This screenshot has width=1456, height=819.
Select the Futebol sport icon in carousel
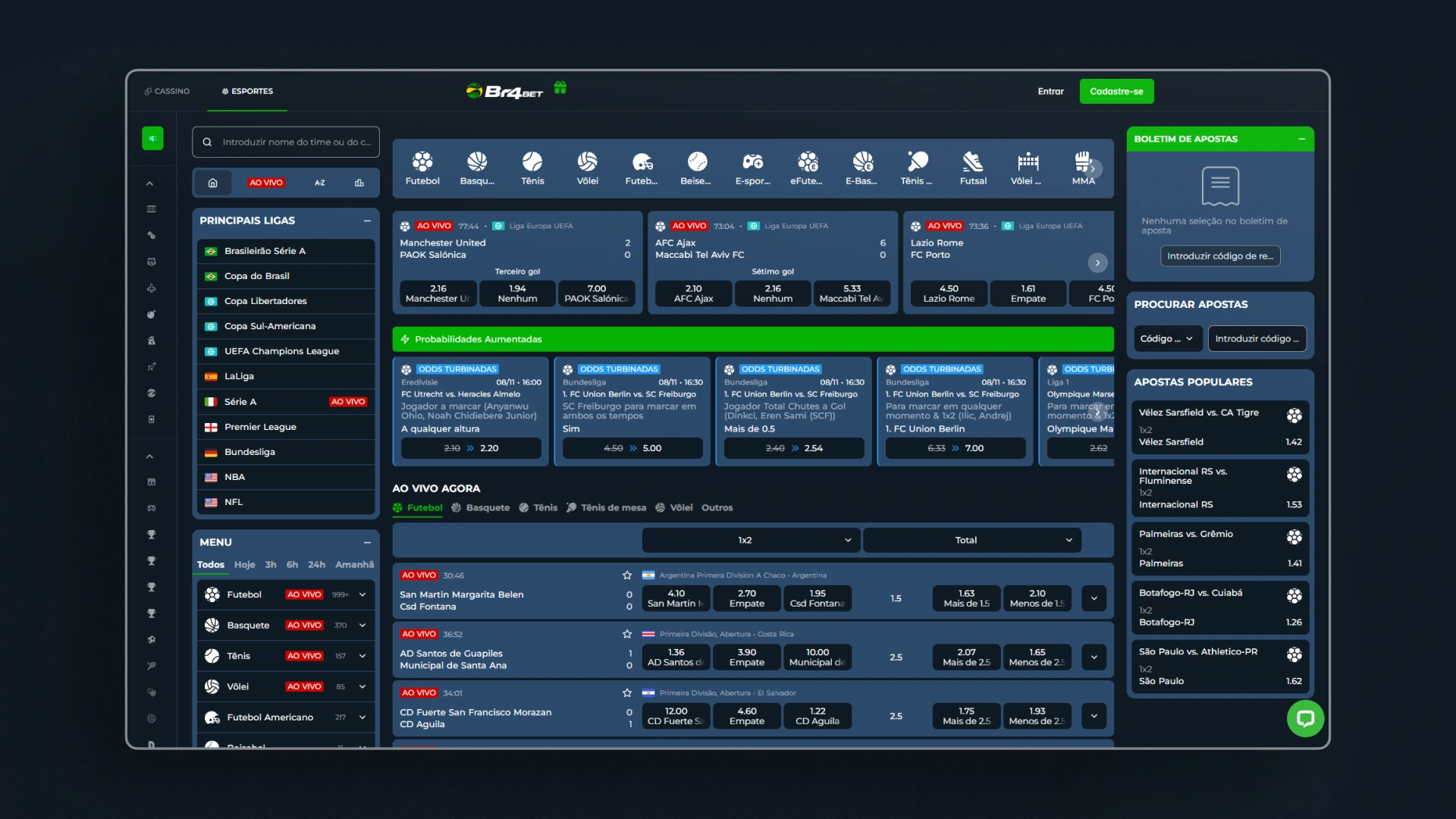(422, 168)
